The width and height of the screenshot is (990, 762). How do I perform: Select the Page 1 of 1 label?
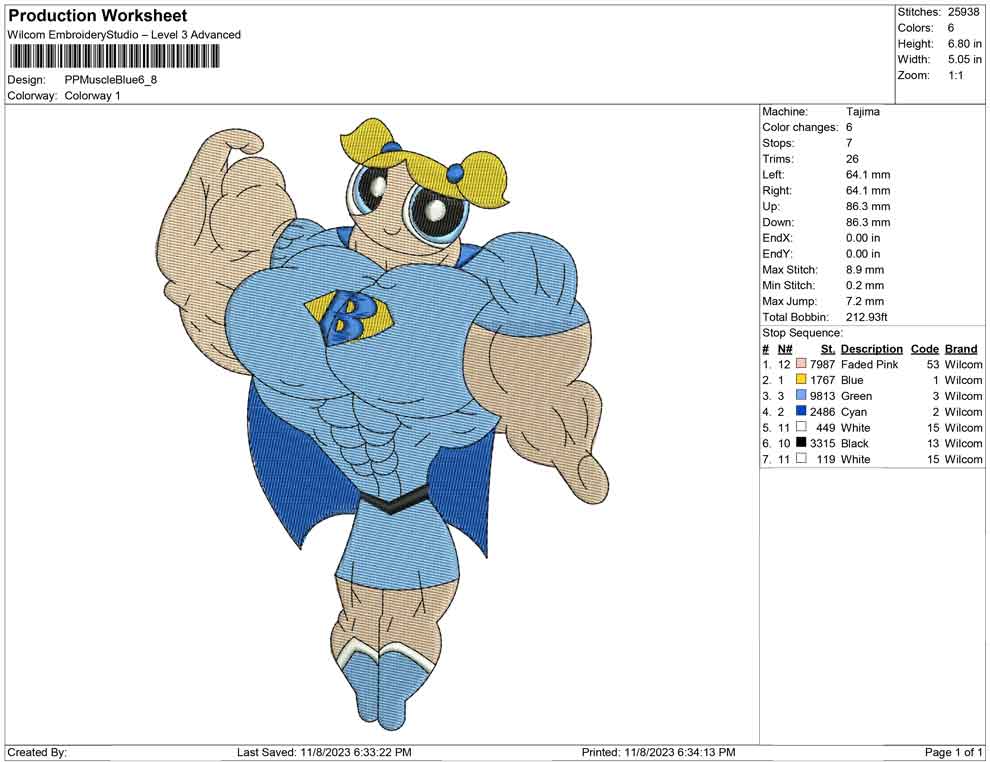pyautogui.click(x=951, y=752)
